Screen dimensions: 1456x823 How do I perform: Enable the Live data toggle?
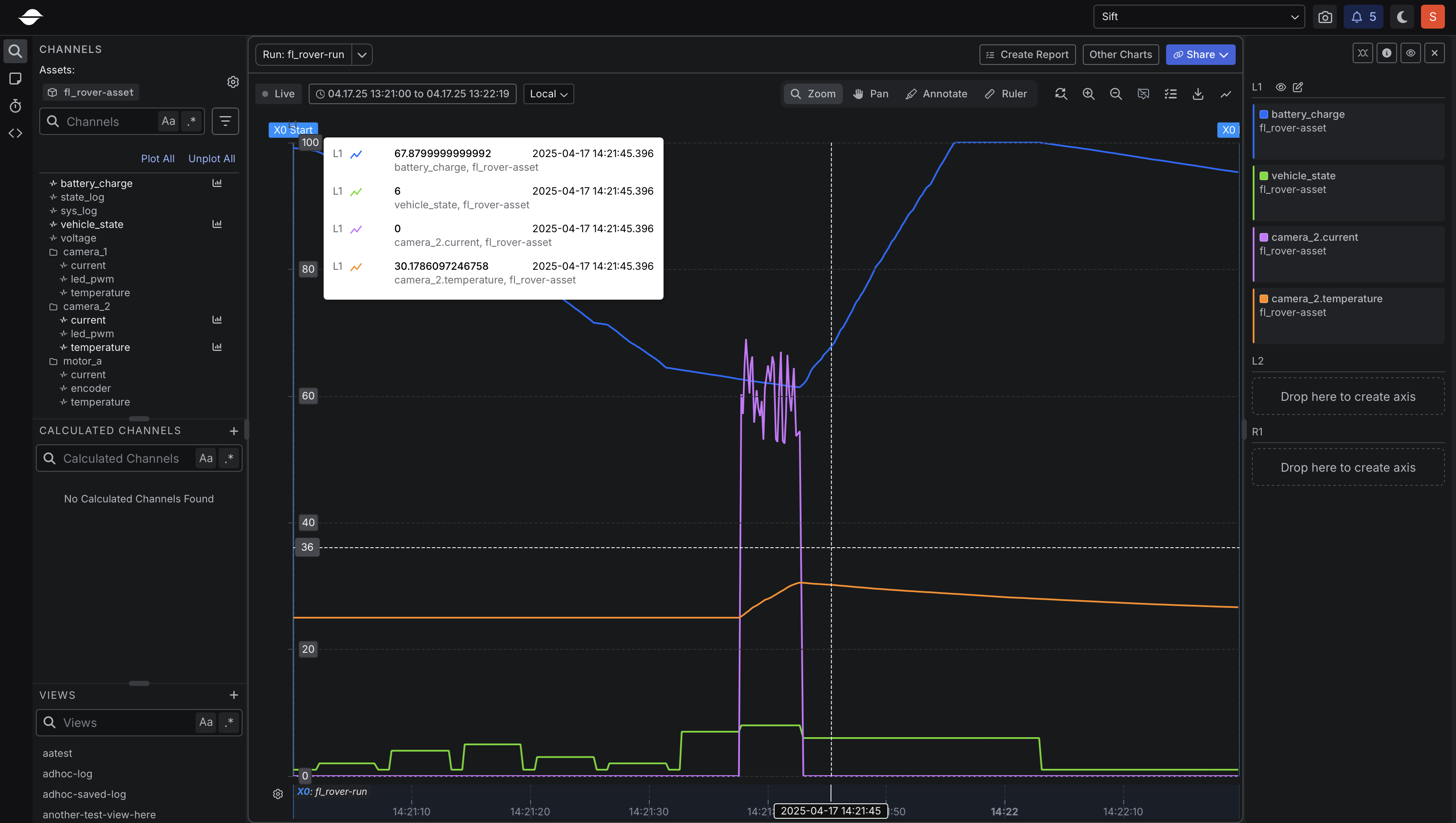coord(278,94)
